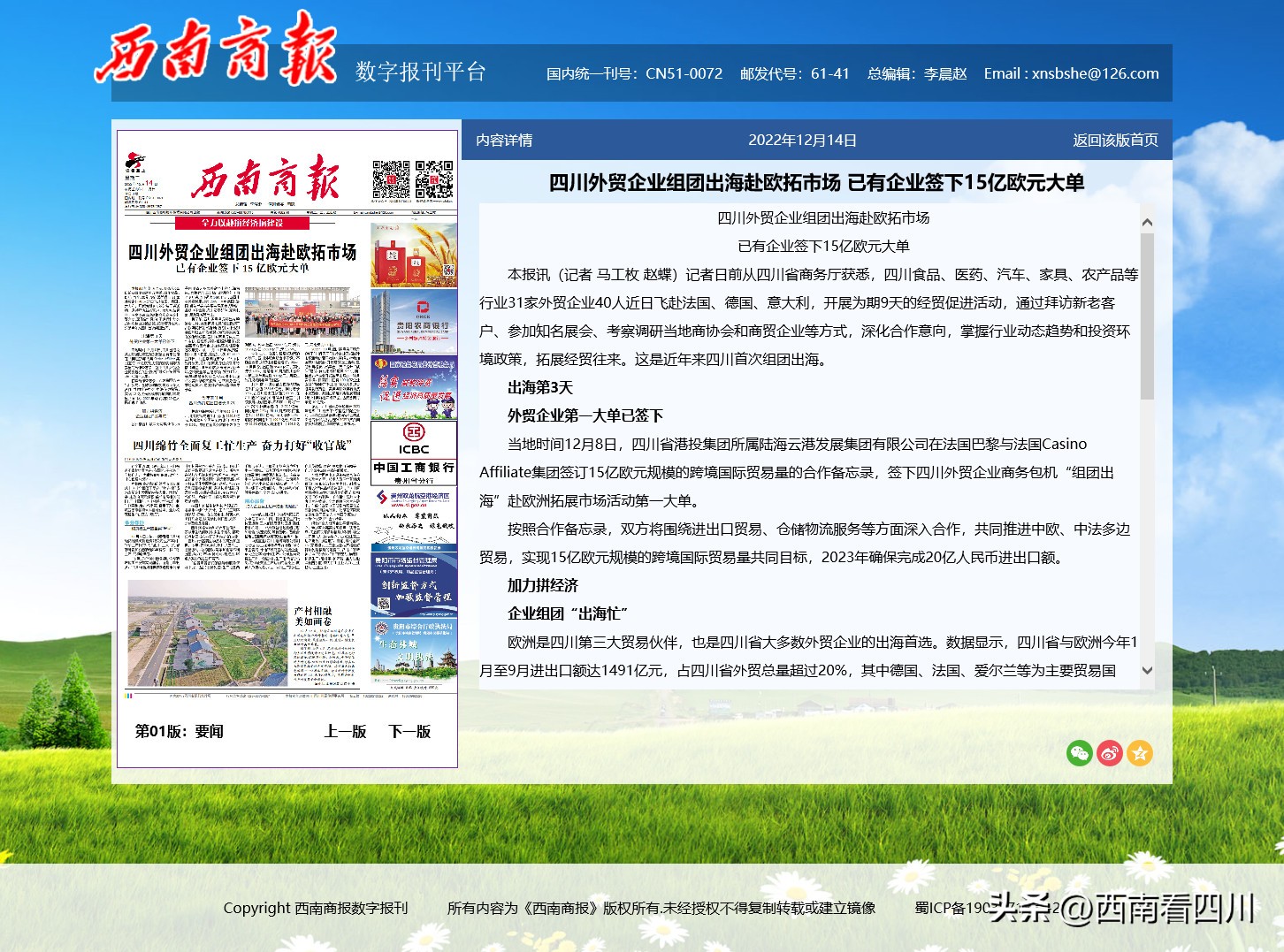Open 下一版 to view next edition
The image size is (1284, 952).
tap(409, 731)
